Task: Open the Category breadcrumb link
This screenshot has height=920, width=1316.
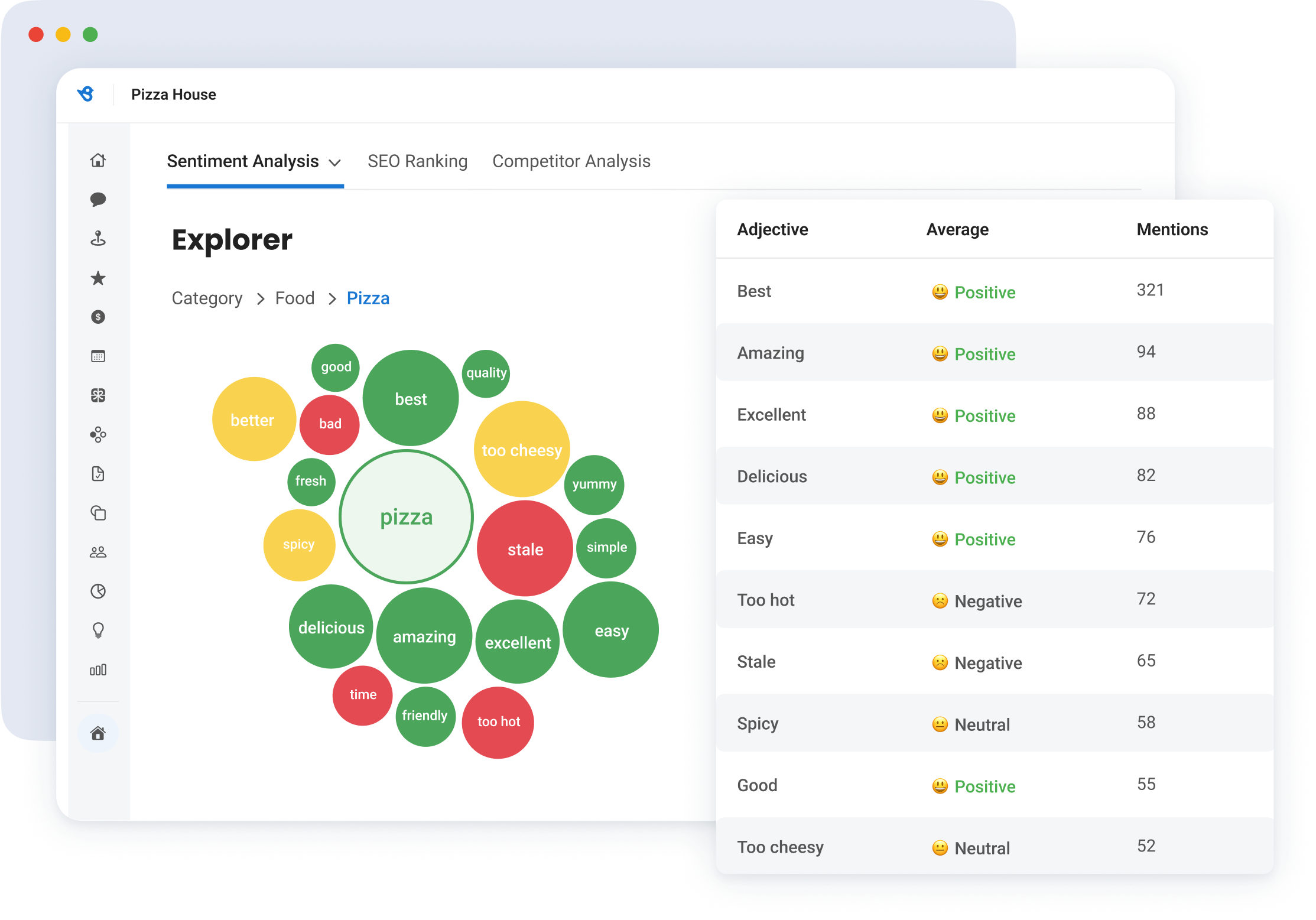Action: click(x=207, y=298)
